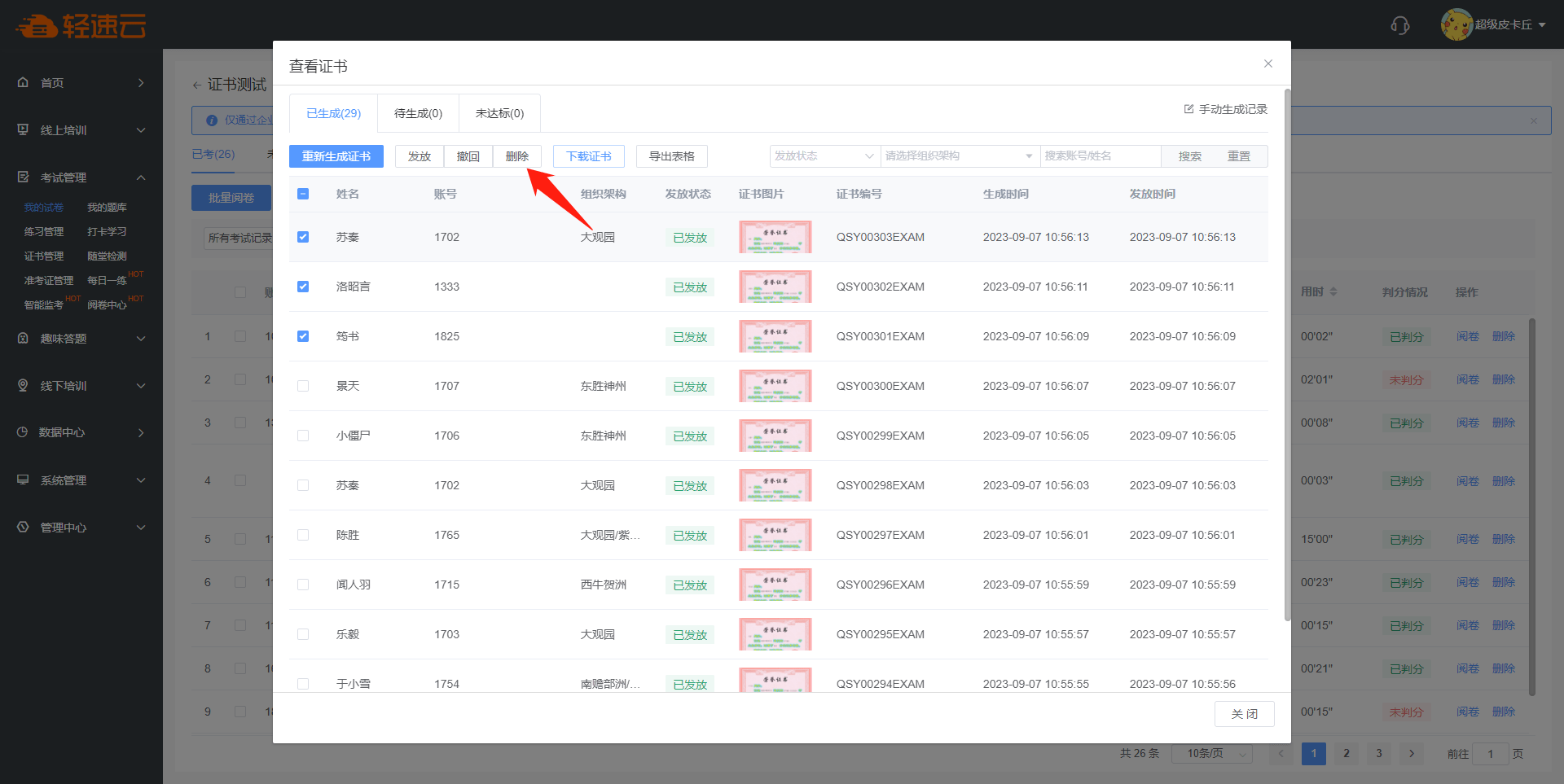This screenshot has height=784, width=1564.
Task: Open certificate thumbnail for QSY00303EXAM
Action: click(775, 237)
